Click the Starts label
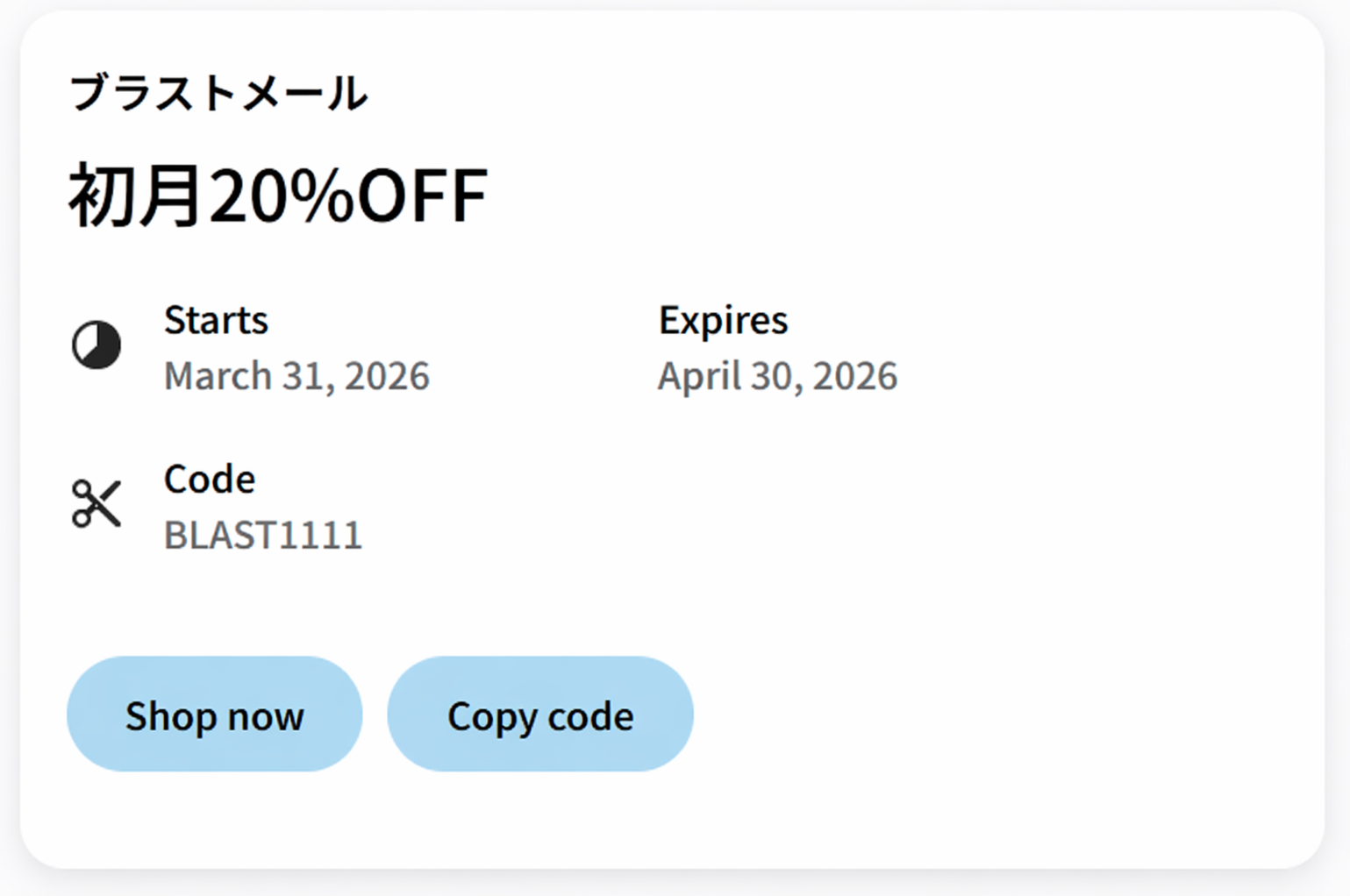1350x896 pixels. click(x=216, y=320)
